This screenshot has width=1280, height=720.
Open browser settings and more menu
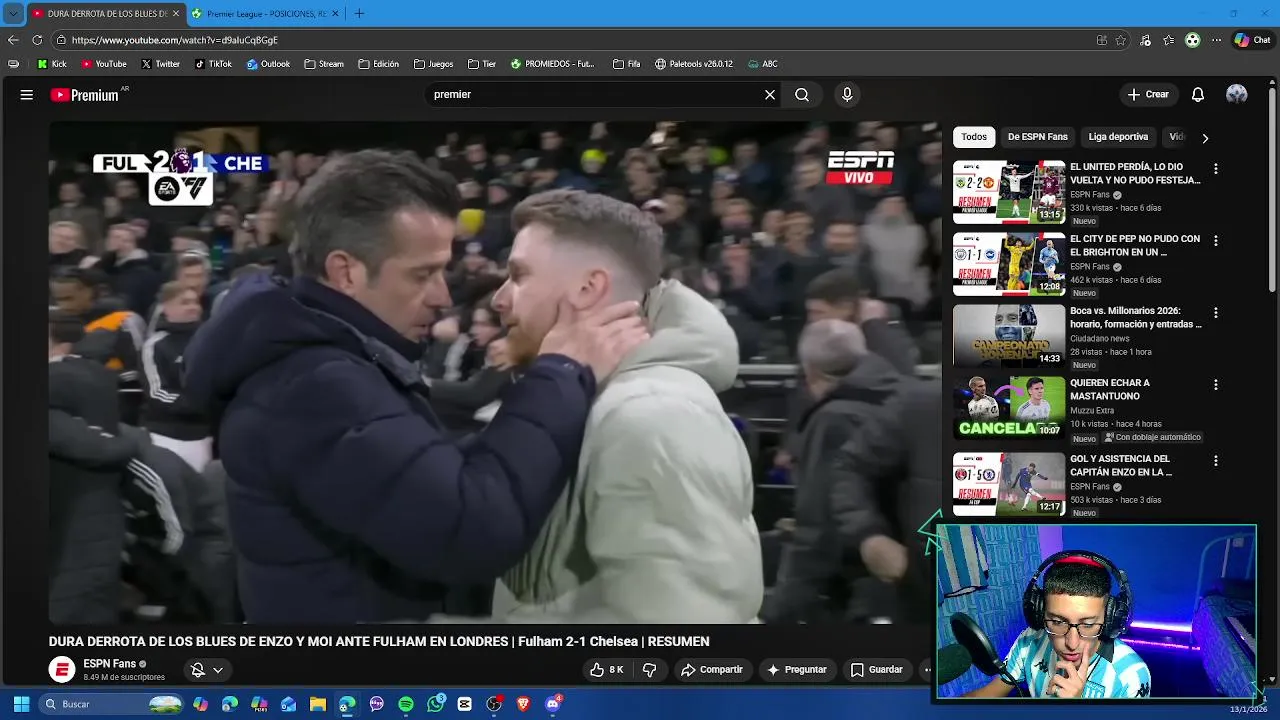click(1216, 40)
